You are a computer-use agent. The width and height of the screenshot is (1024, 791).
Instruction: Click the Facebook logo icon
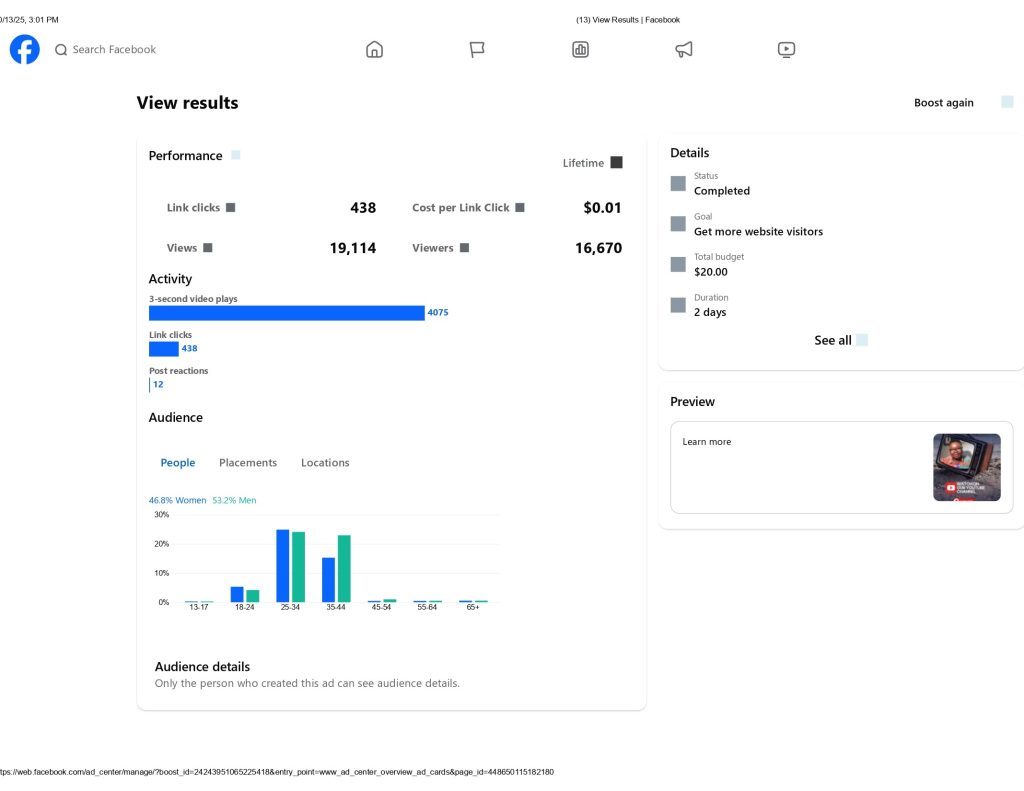(x=25, y=49)
